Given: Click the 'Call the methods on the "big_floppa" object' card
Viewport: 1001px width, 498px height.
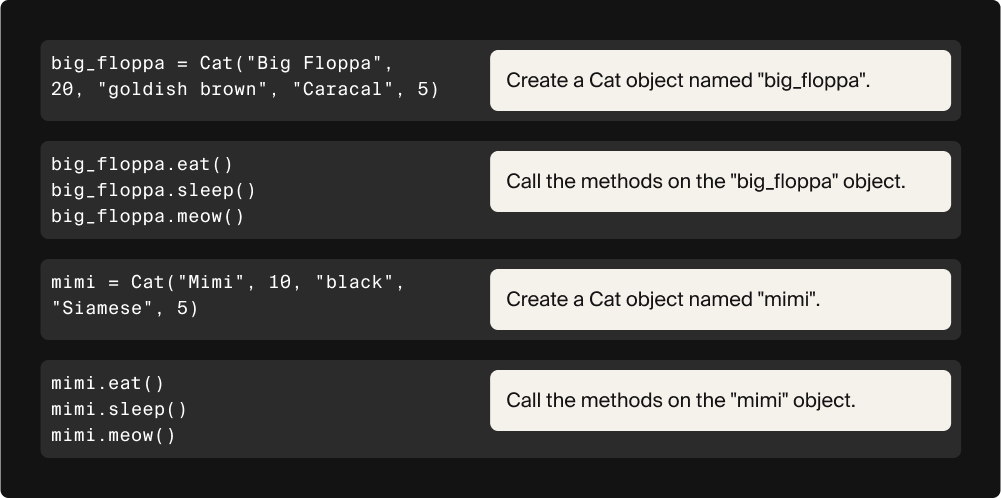Looking at the screenshot, I should pos(719,181).
